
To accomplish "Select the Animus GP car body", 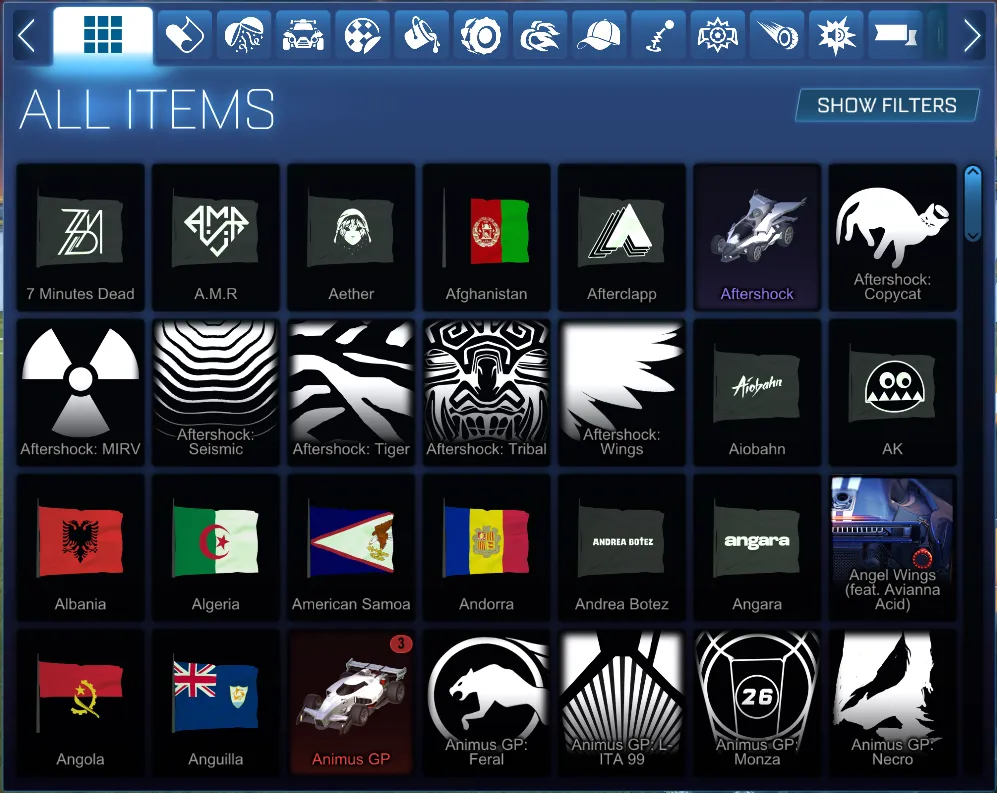I will [351, 703].
